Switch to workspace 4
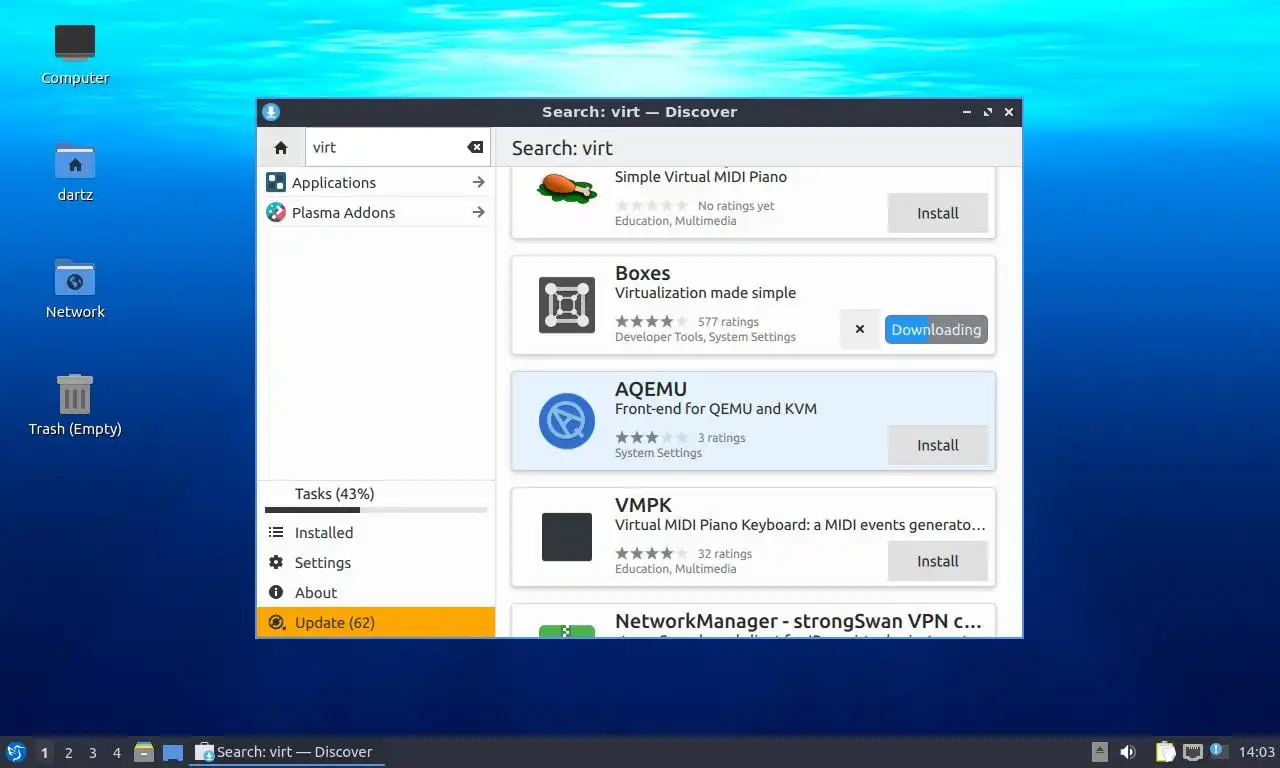 (117, 753)
